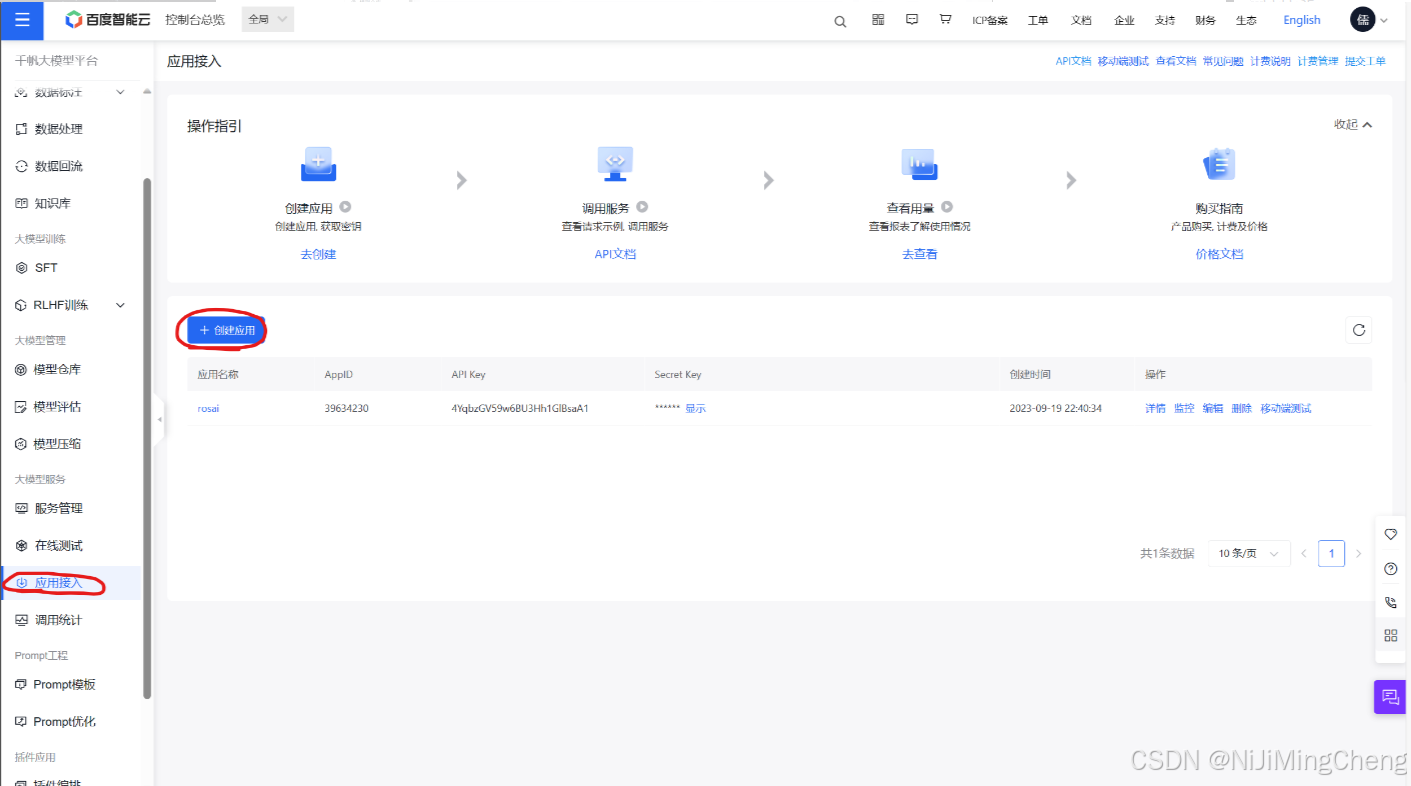1411x786 pixels.
Task: Click the grid apps icon on right rail
Action: [1391, 635]
